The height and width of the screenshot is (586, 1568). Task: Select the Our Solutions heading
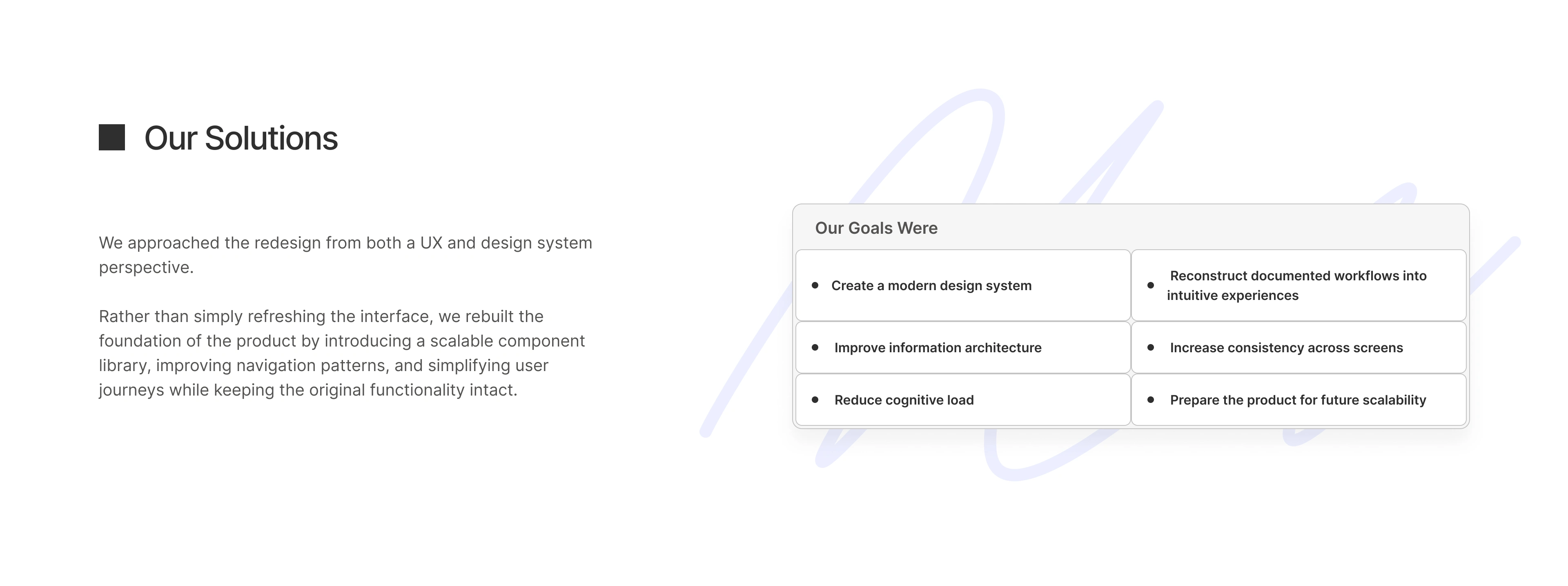(x=241, y=138)
